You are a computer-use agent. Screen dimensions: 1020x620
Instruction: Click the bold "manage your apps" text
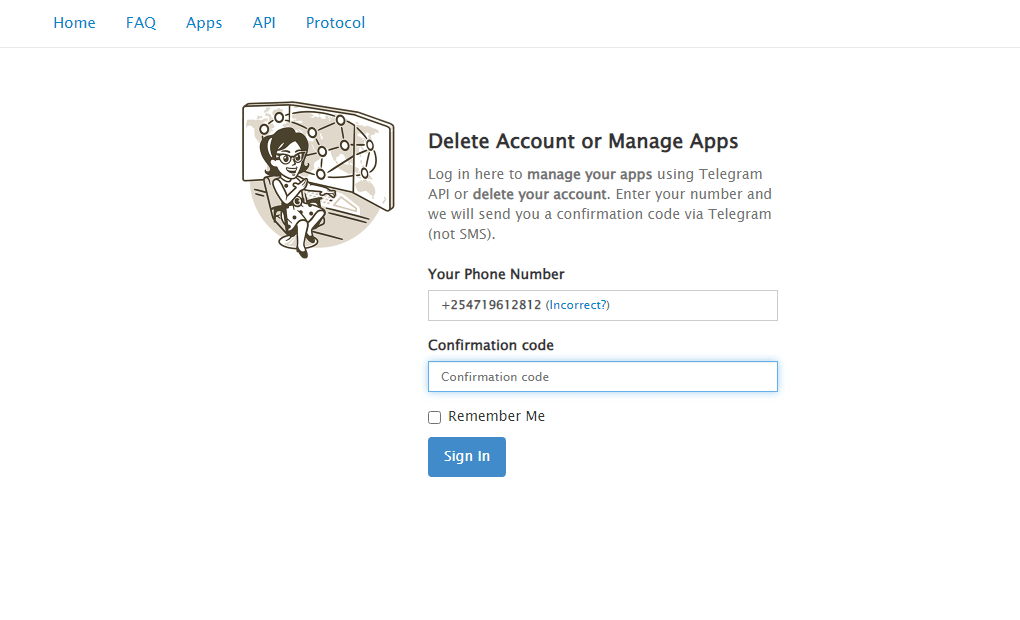pos(589,174)
